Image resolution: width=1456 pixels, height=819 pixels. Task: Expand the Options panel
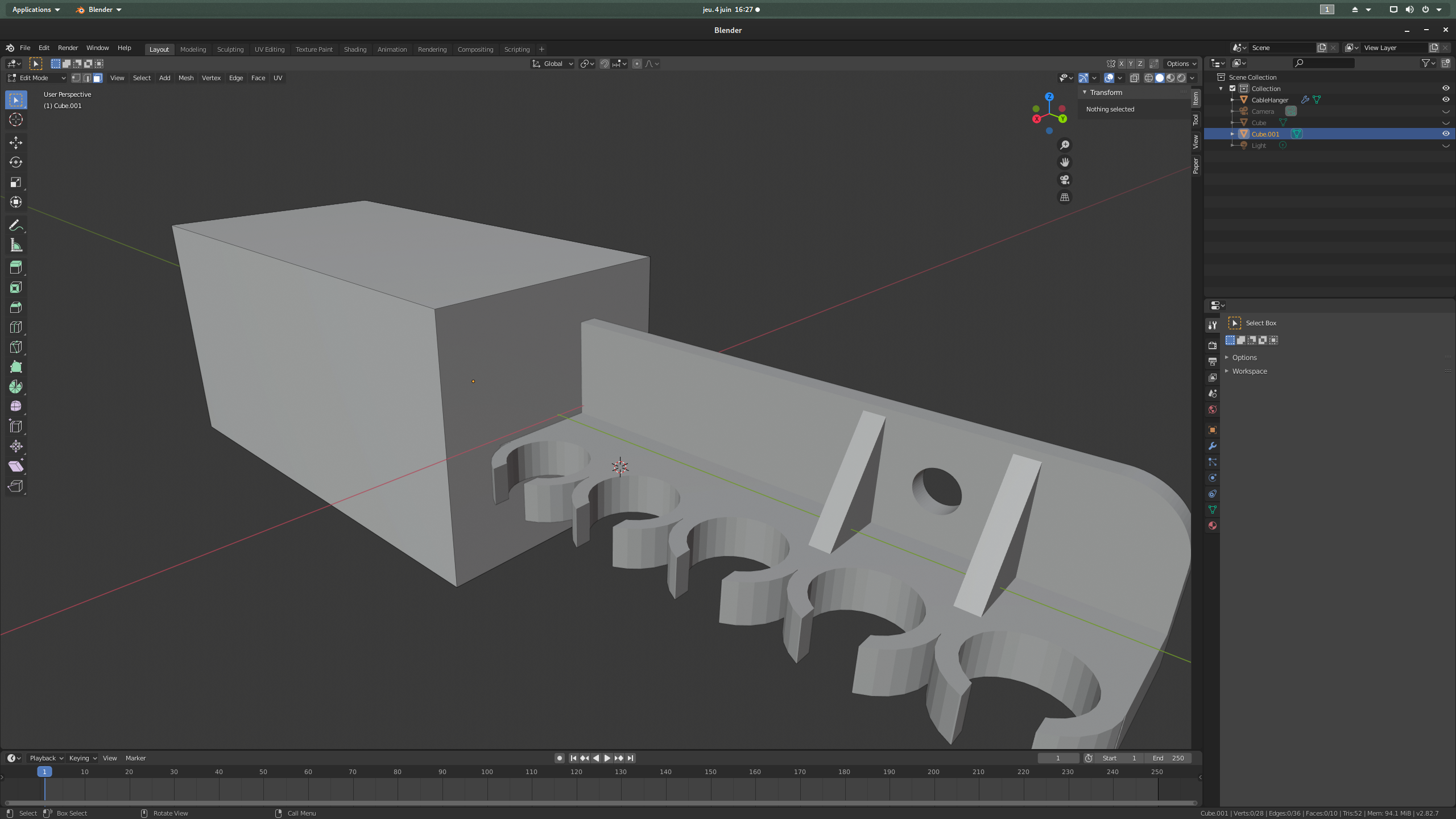point(1244,357)
